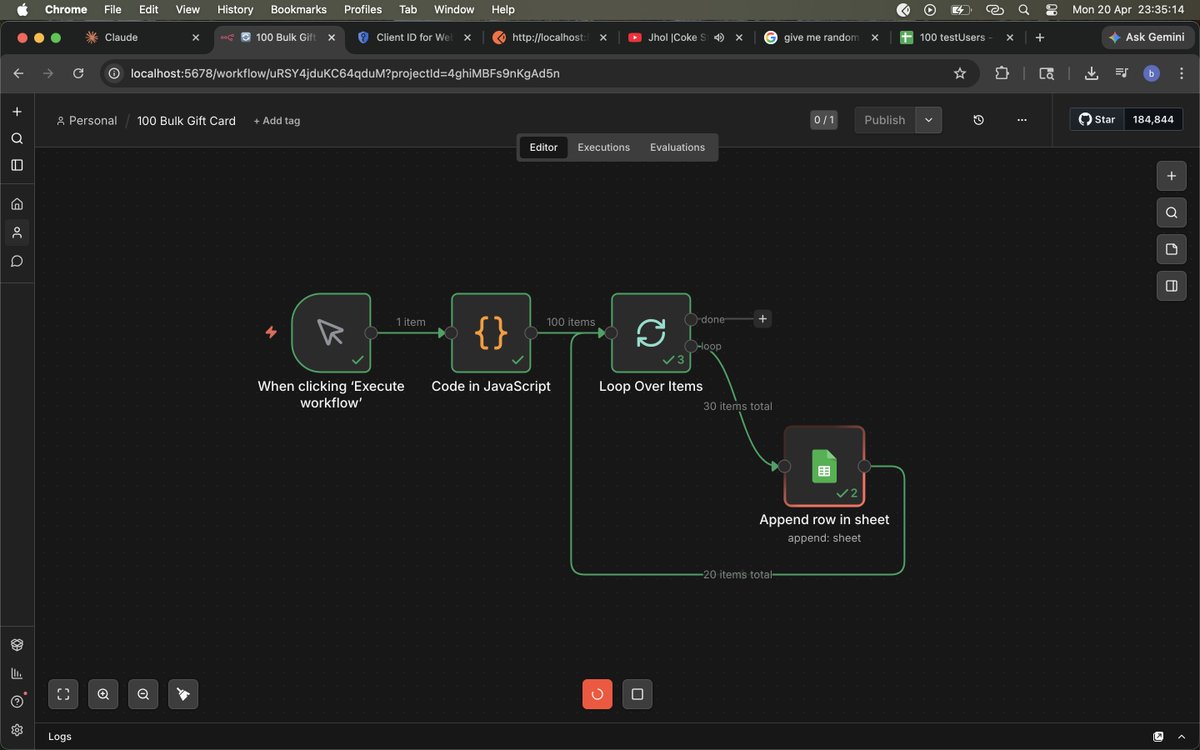Toggle the left sidebar panel icon
The width and height of the screenshot is (1200, 750).
[x=17, y=165]
